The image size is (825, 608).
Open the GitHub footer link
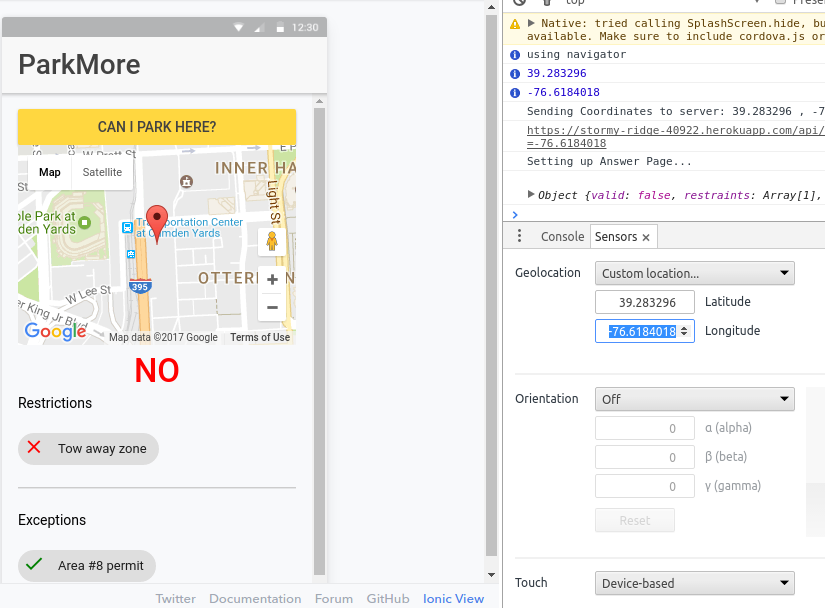tap(388, 599)
